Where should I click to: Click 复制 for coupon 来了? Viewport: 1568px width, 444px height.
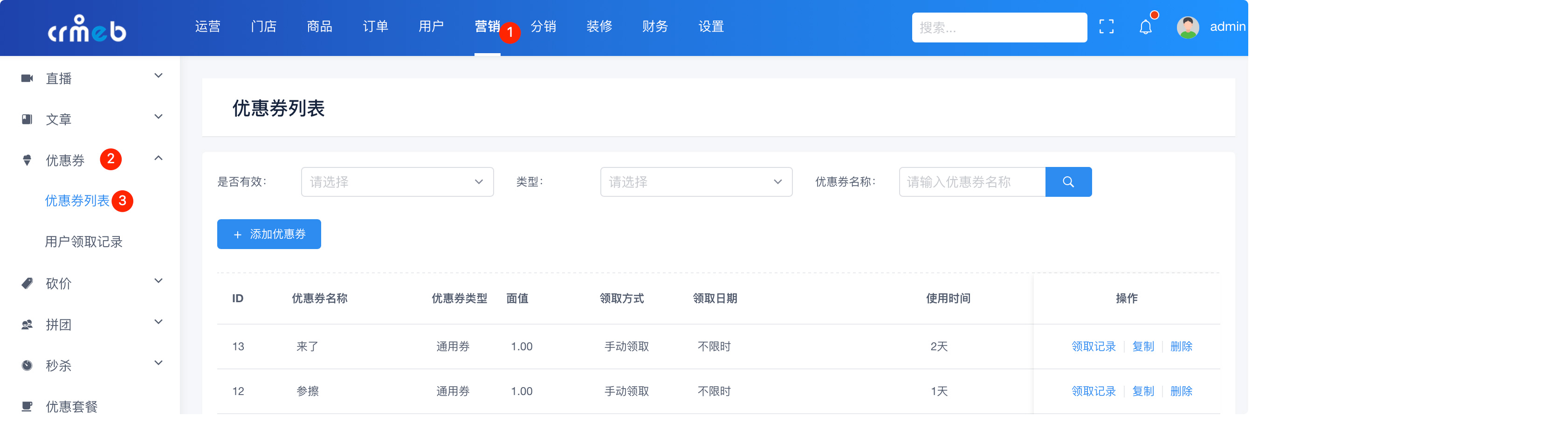pyautogui.click(x=1142, y=347)
